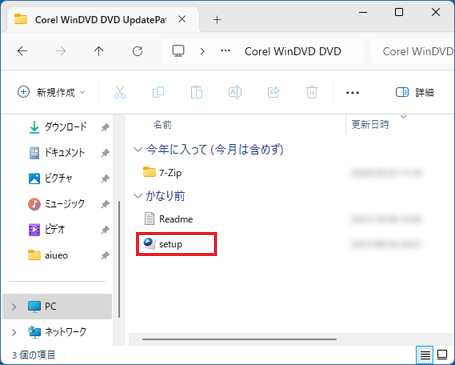Switch to large thumbnails view
Image resolution: width=455 pixels, height=365 pixels.
pos(442,355)
